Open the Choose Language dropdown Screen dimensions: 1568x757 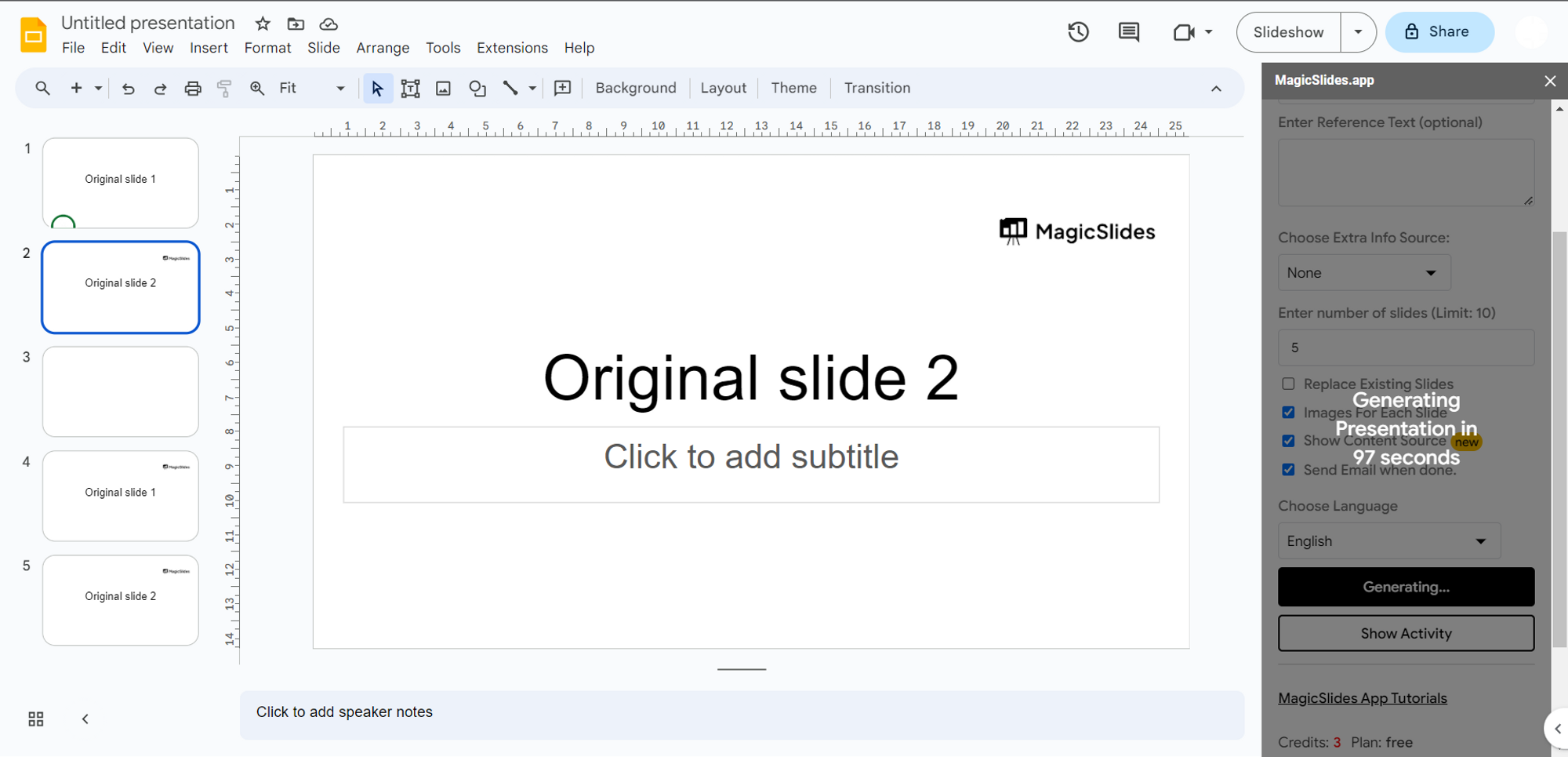[1388, 541]
